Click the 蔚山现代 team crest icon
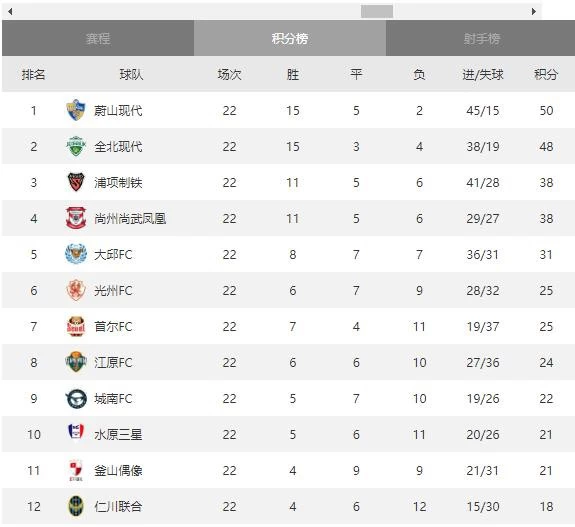Viewport: 575px width, 527px height. coord(76,110)
